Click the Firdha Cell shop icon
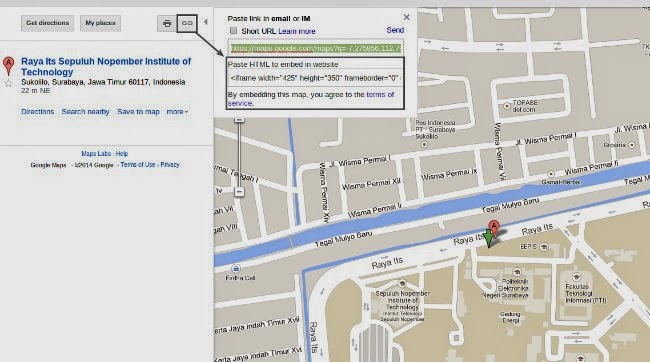The height and width of the screenshot is (362, 650). (236, 269)
